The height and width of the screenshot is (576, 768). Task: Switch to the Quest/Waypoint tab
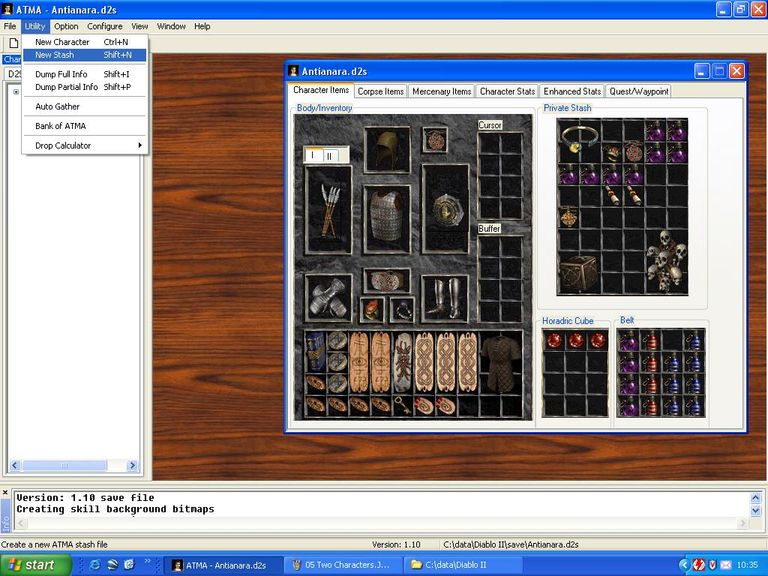coord(639,92)
